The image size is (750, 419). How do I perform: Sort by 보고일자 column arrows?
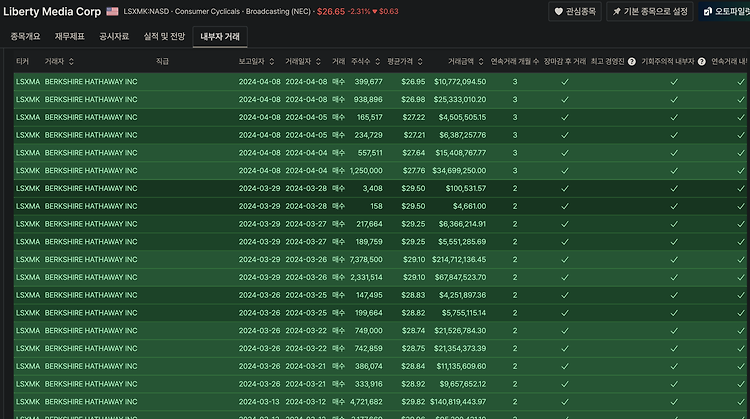[272, 61]
